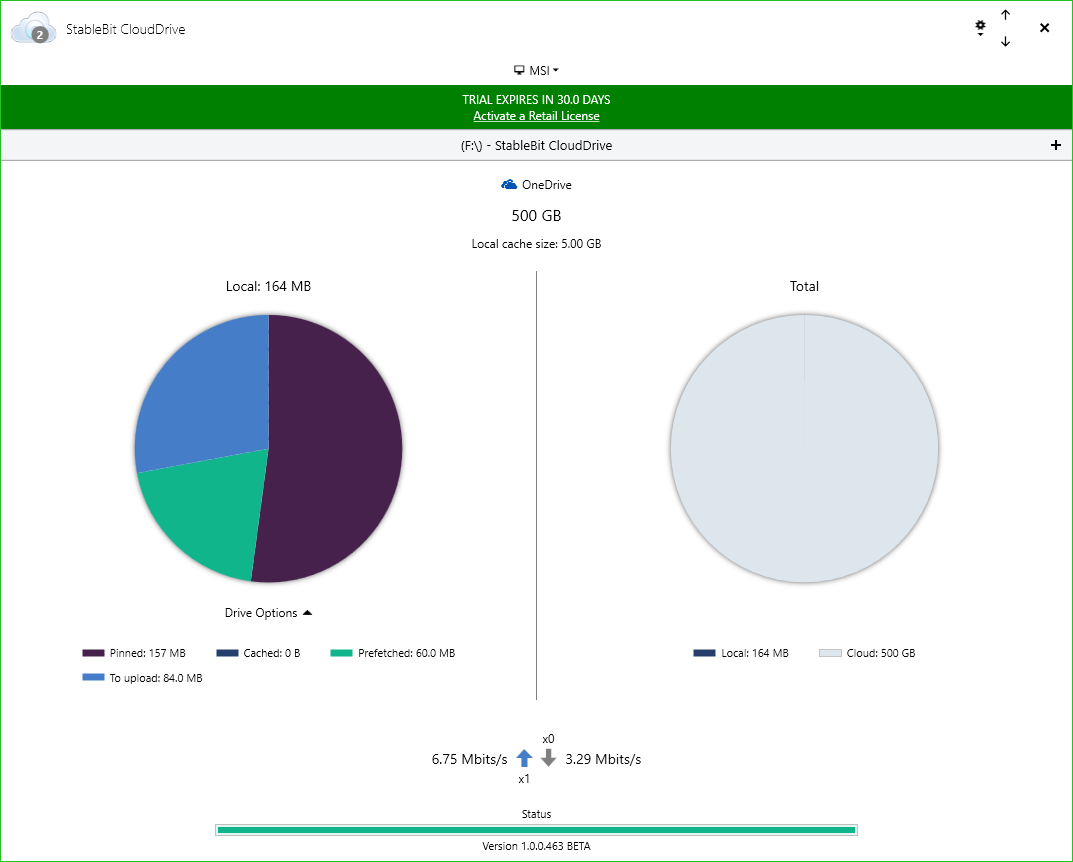
Task: Click the blue upload arrow icon
Action: tap(524, 758)
